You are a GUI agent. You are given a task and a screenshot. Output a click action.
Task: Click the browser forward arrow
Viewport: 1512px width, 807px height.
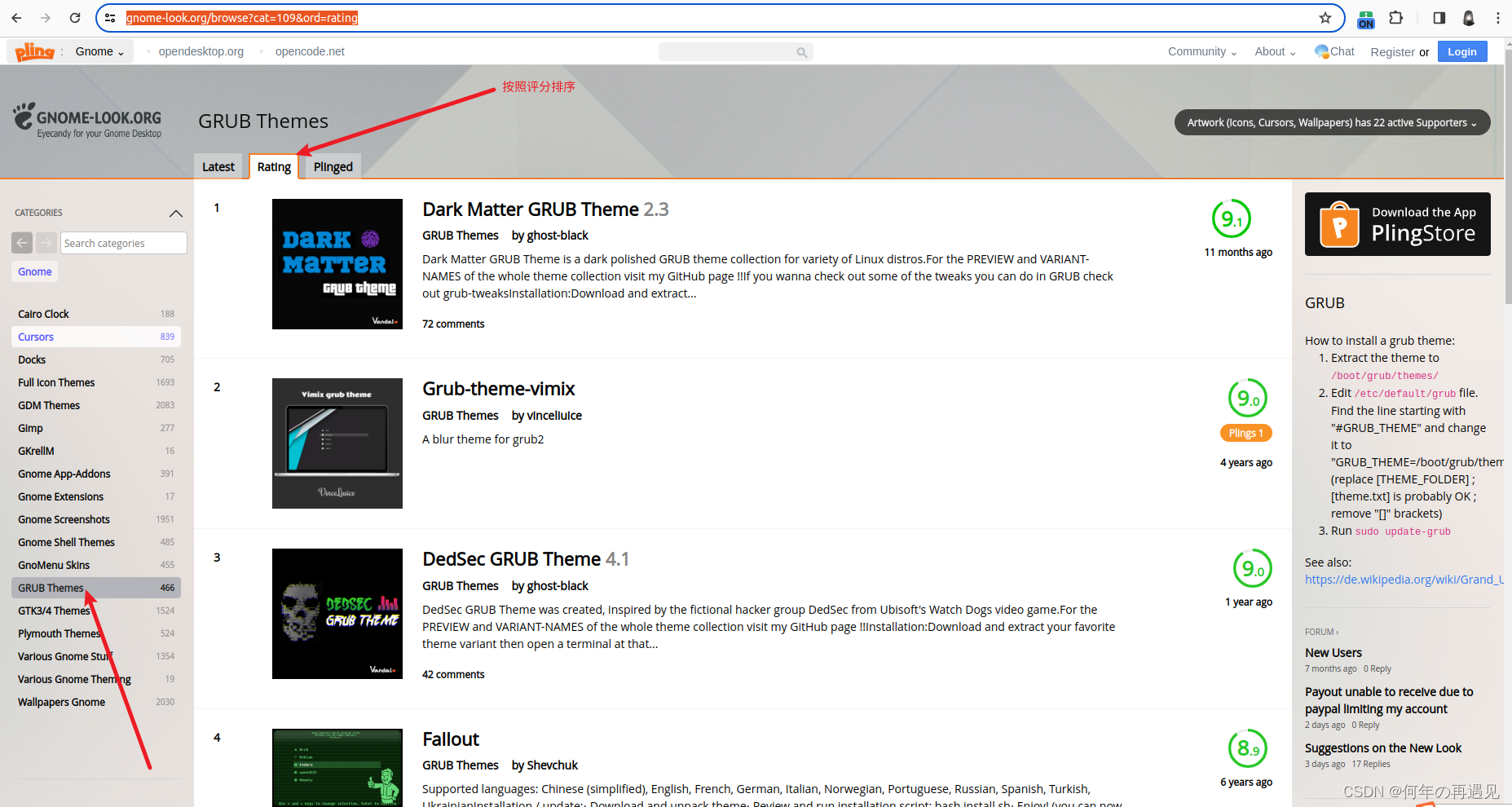(46, 18)
